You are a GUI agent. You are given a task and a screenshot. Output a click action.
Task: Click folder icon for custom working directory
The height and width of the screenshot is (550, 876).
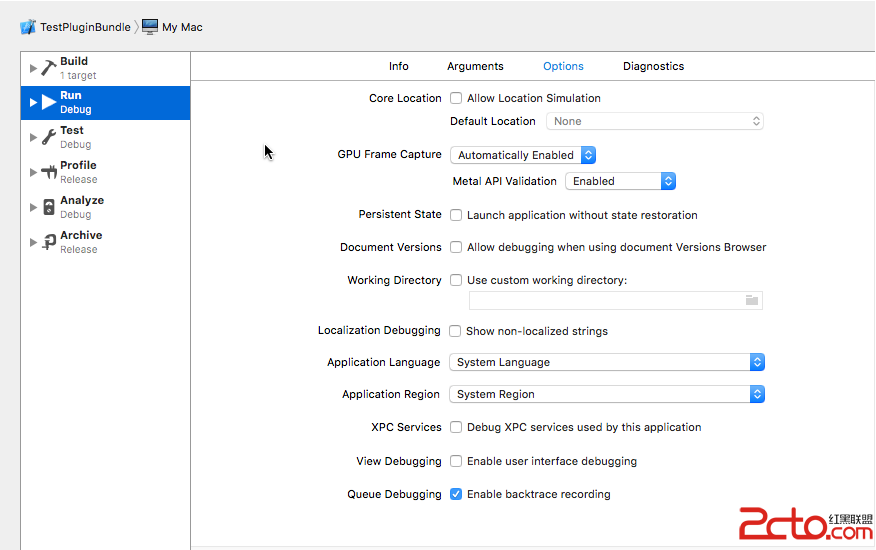[x=752, y=300]
